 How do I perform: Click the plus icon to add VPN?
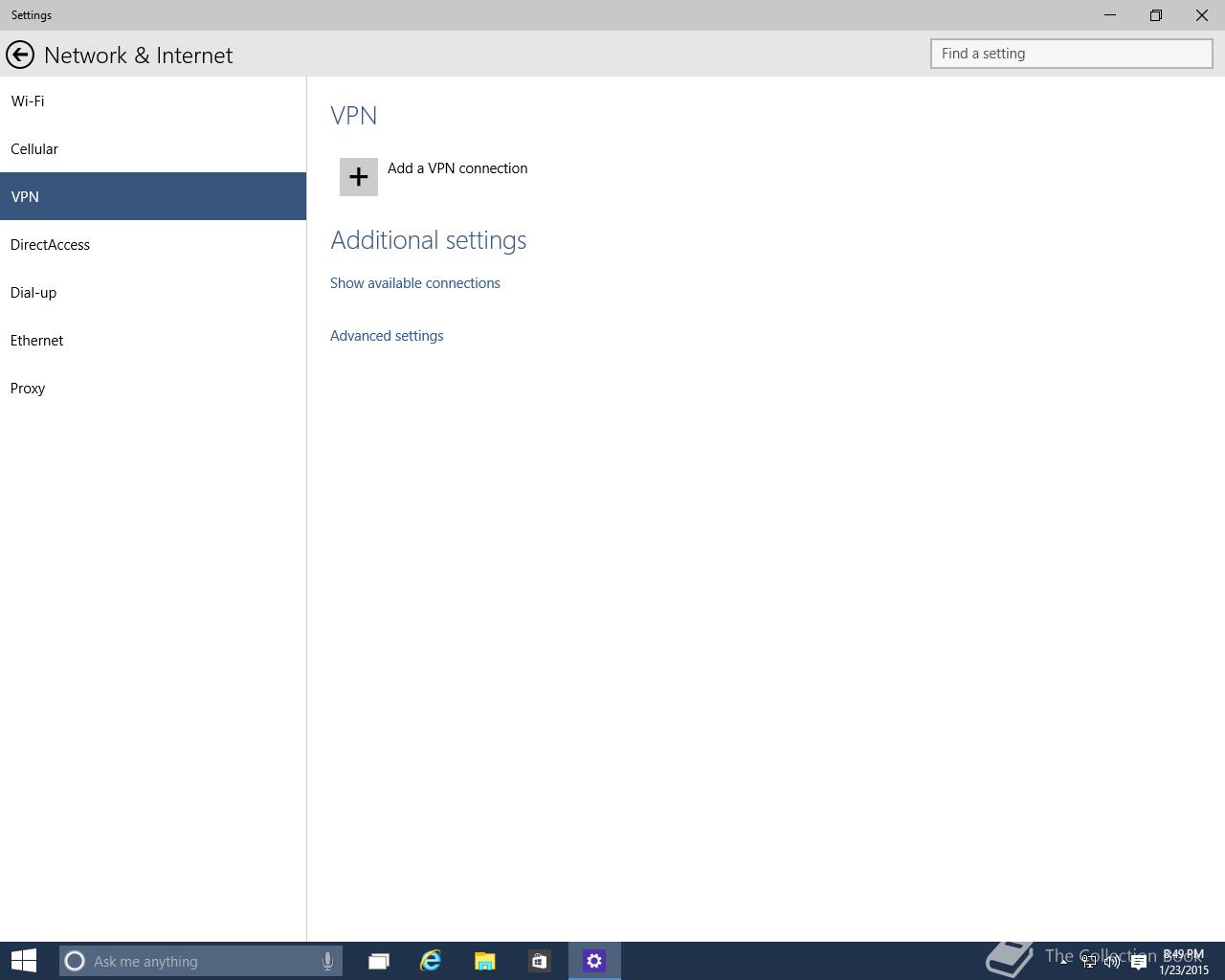click(x=359, y=177)
